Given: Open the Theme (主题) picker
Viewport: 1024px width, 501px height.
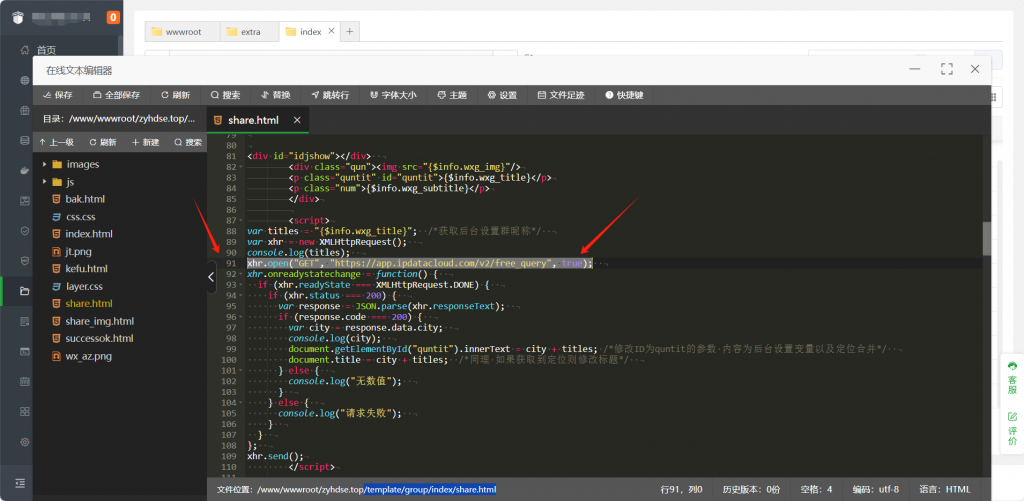Looking at the screenshot, I should 451,95.
